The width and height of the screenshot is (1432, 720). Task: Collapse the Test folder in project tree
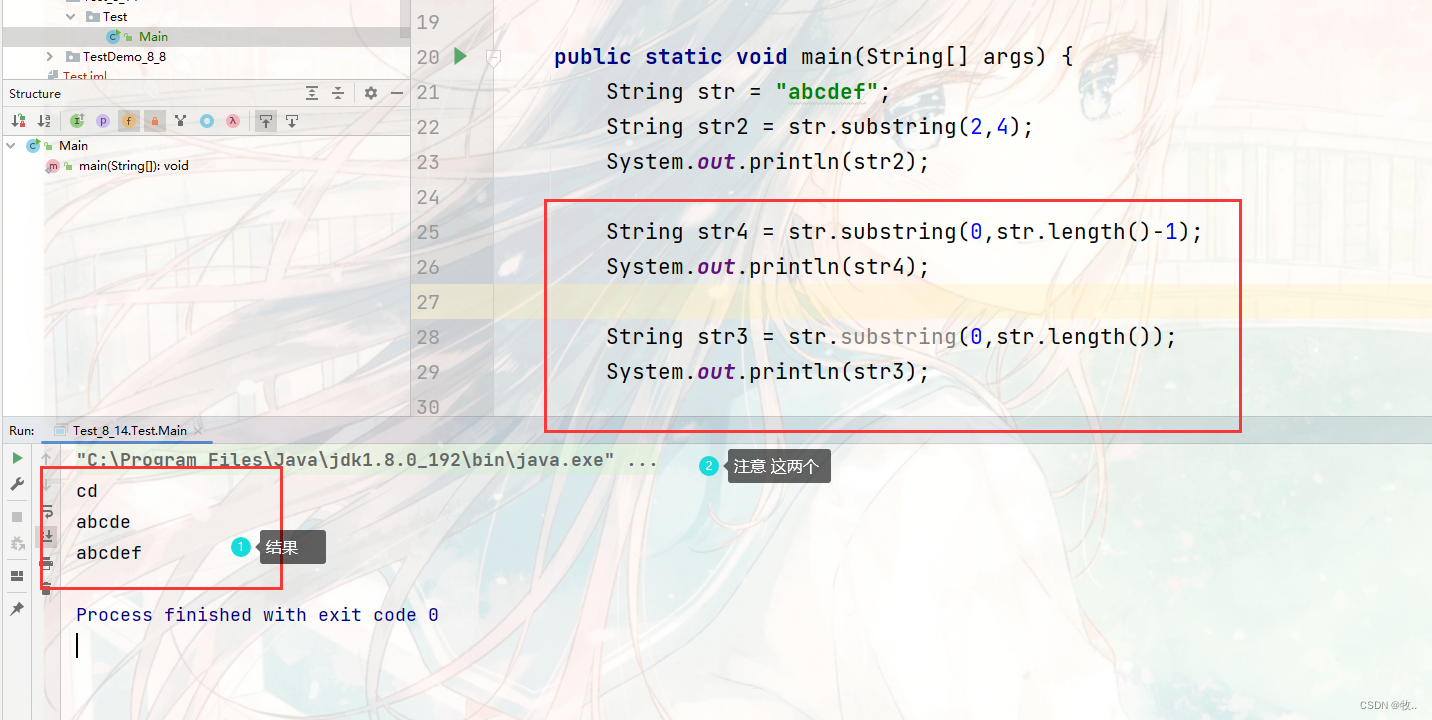click(x=70, y=16)
